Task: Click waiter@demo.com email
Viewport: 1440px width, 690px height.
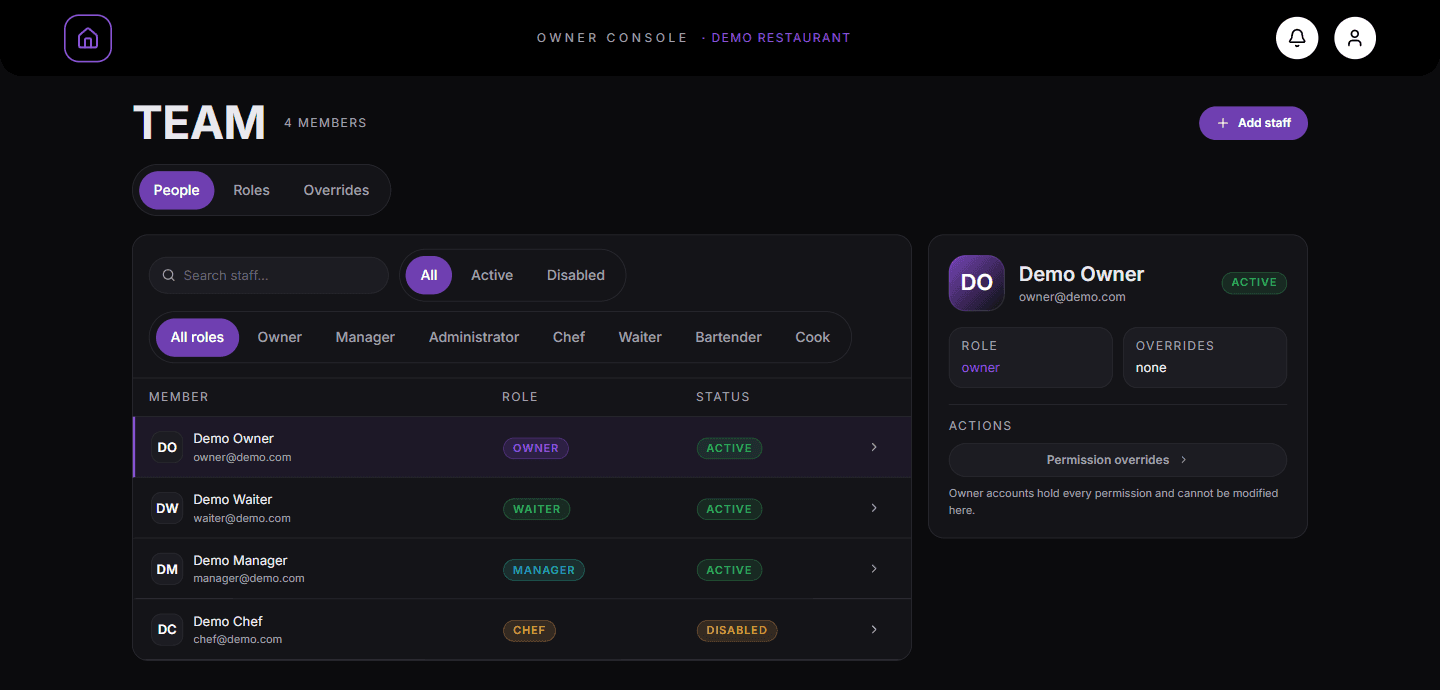Action: pos(242,518)
